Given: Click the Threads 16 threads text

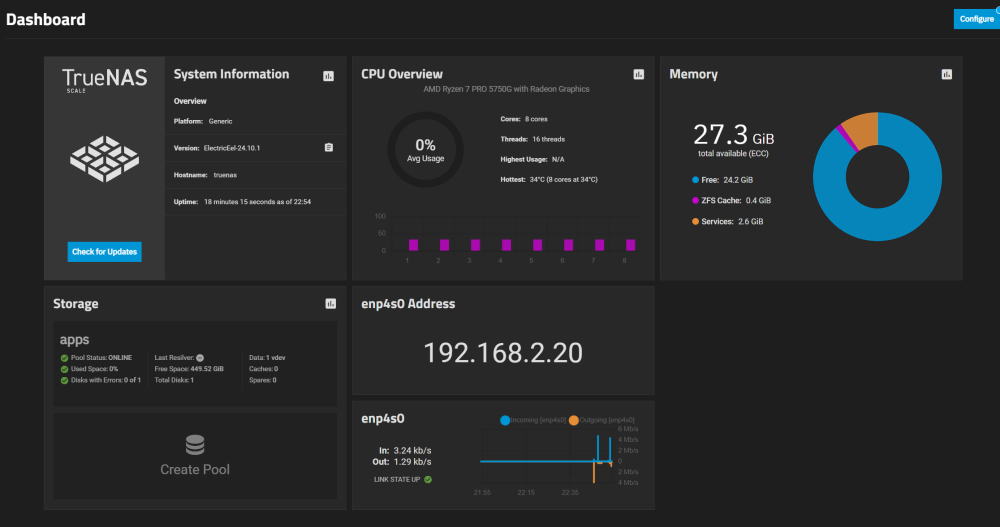Looking at the screenshot, I should point(533,139).
